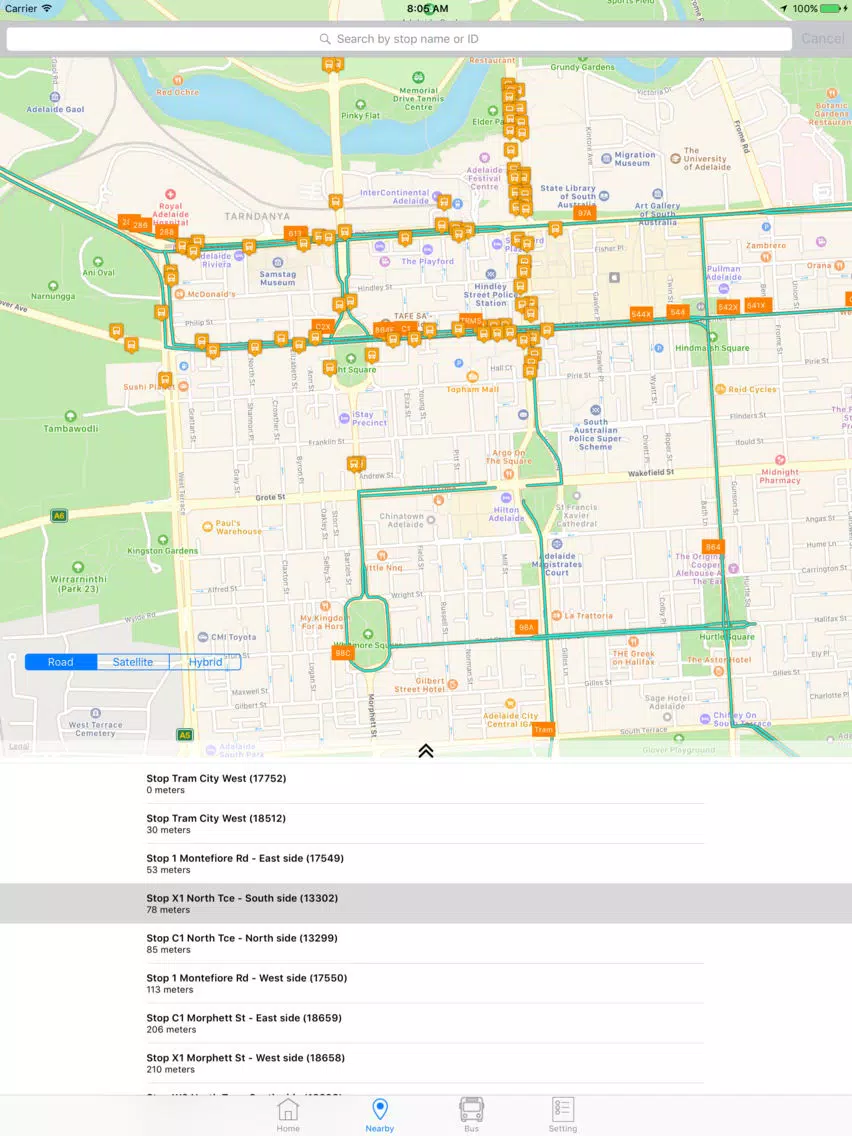Image resolution: width=852 pixels, height=1136 pixels.
Task: Tap the 544X route marker
Action: tap(640, 314)
